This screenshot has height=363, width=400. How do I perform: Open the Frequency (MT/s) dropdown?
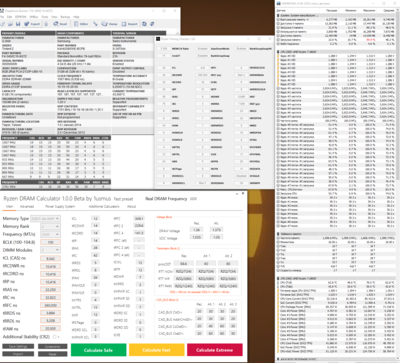tap(50, 234)
